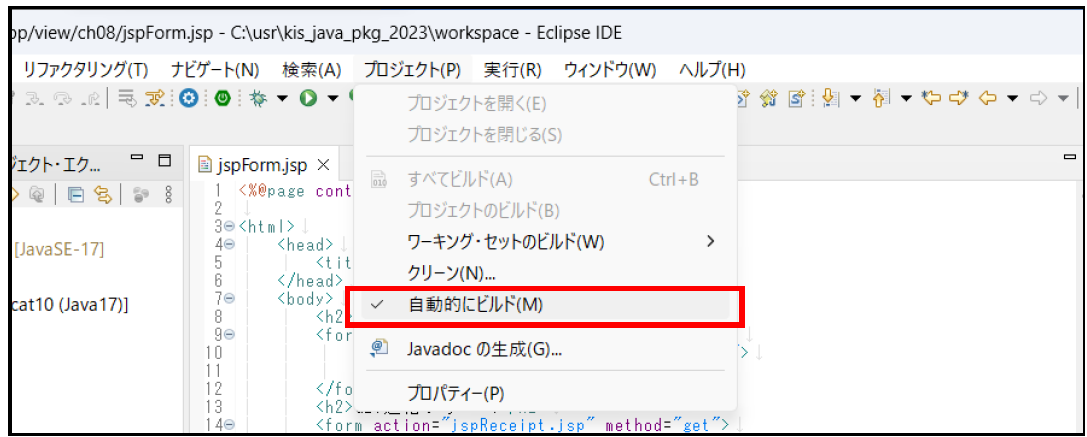Open the Run dropdown arrow

tap(333, 98)
